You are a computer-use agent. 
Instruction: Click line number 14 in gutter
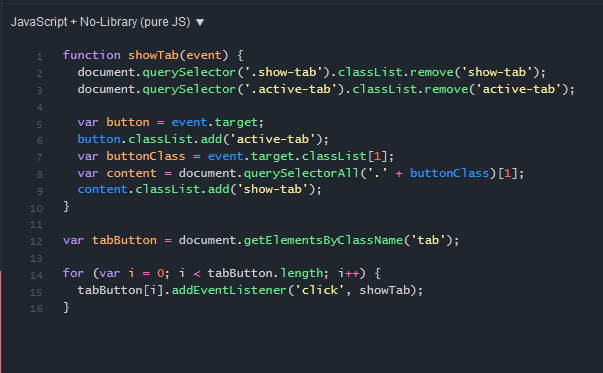point(36,275)
